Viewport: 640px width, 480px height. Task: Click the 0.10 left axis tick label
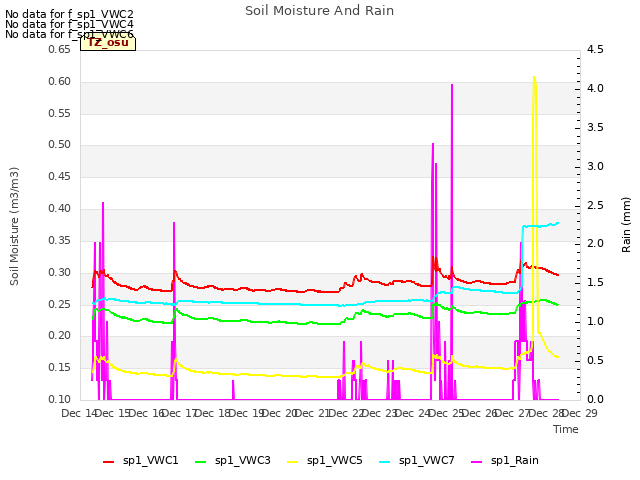(60, 399)
